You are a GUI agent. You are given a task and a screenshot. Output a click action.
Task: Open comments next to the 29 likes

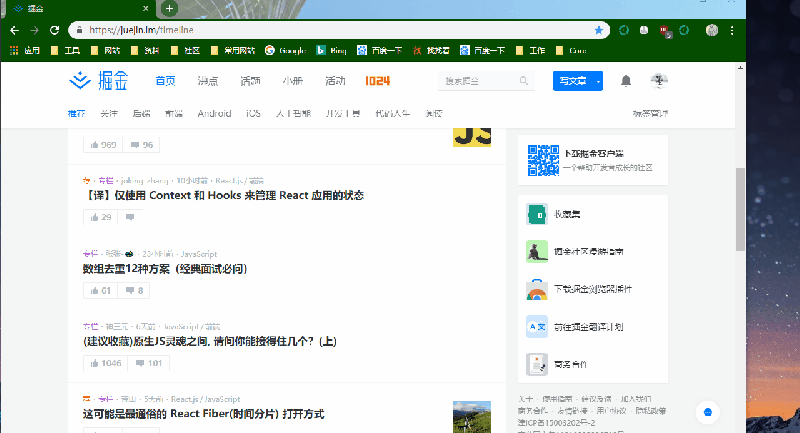(130, 217)
